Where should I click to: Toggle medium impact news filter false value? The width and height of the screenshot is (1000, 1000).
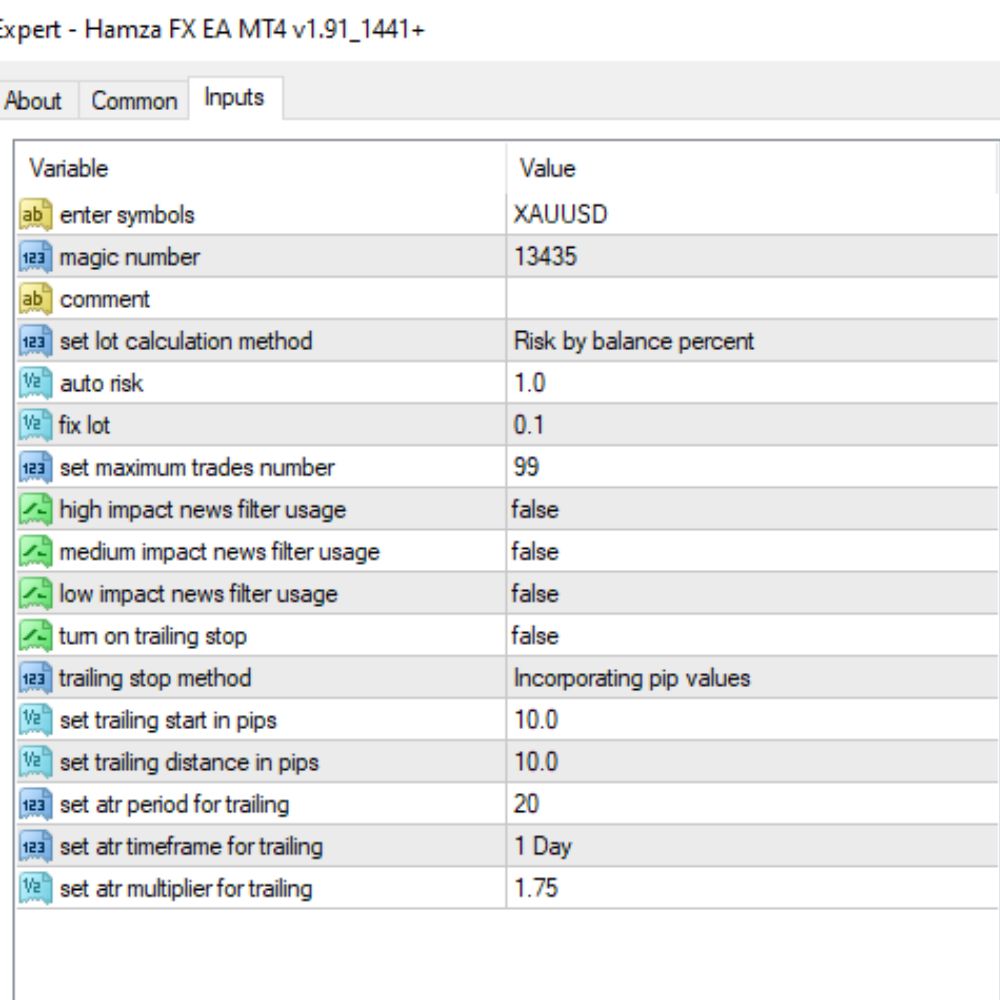[x=753, y=552]
